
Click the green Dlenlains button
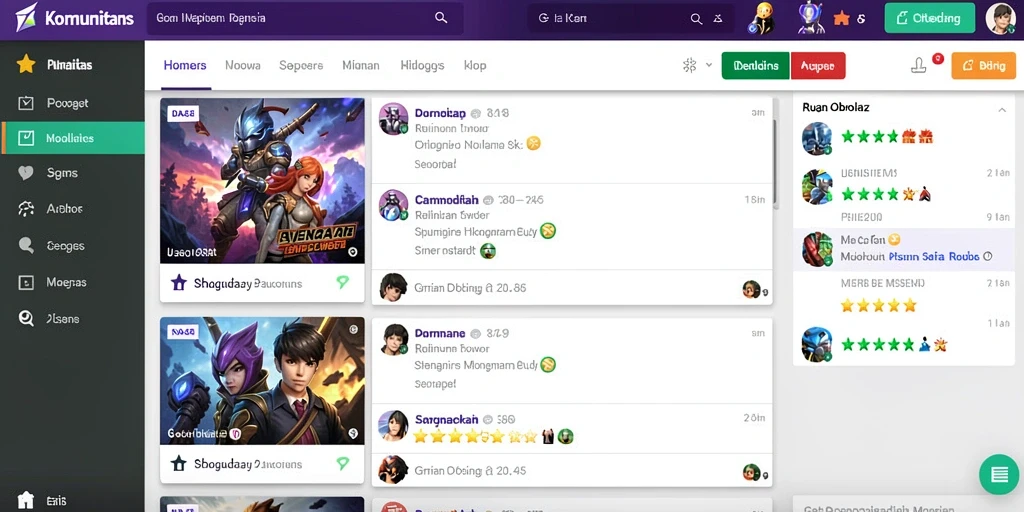(756, 66)
